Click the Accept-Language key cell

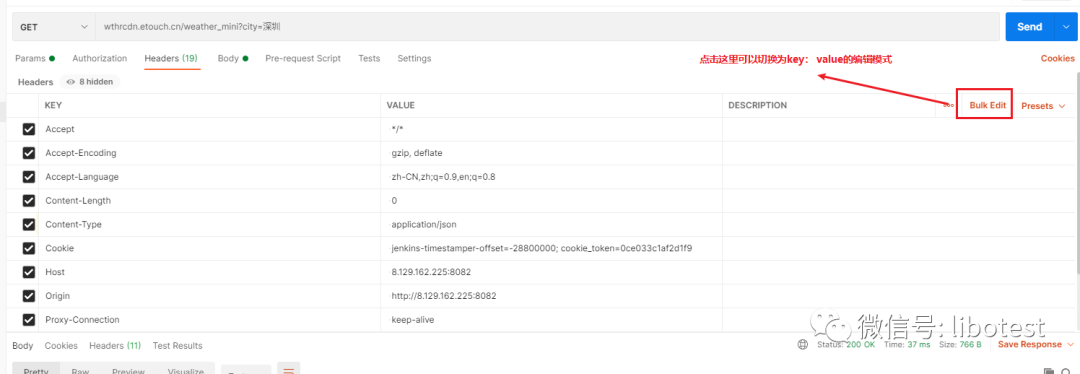tap(209, 177)
